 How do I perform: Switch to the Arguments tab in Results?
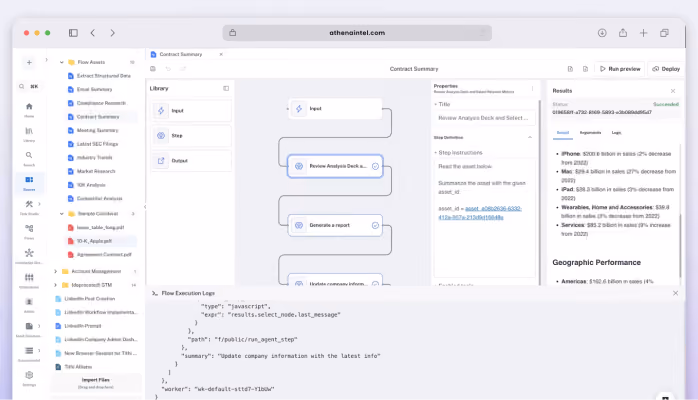(590, 133)
